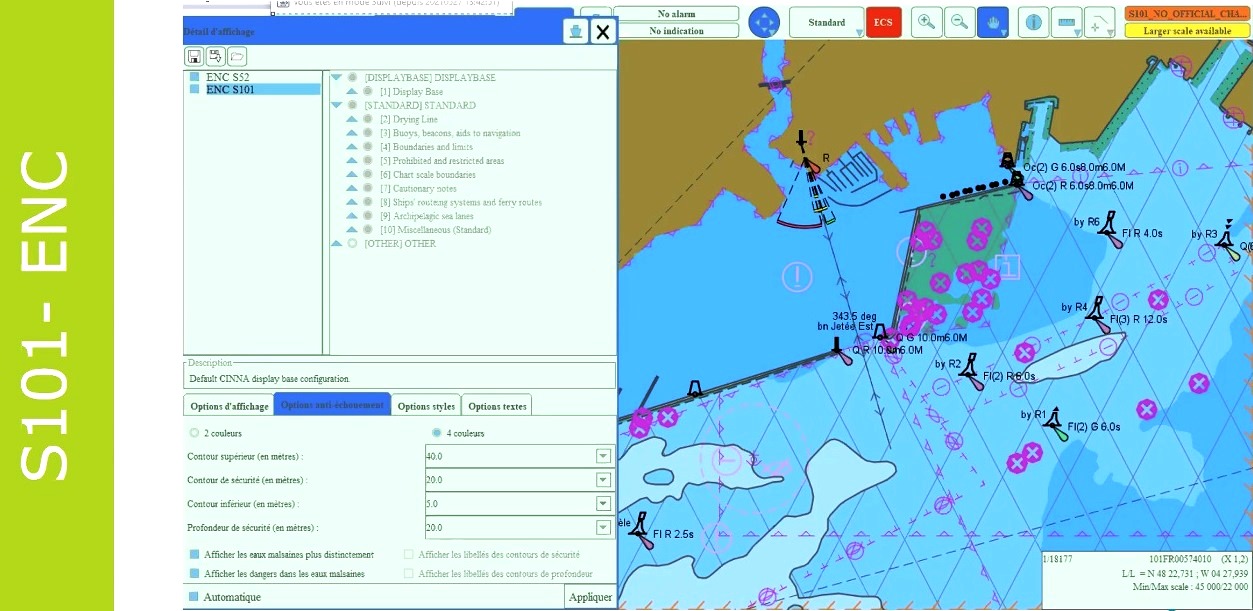1253x611 pixels.
Task: Click the ship icon in panel header
Action: point(575,32)
